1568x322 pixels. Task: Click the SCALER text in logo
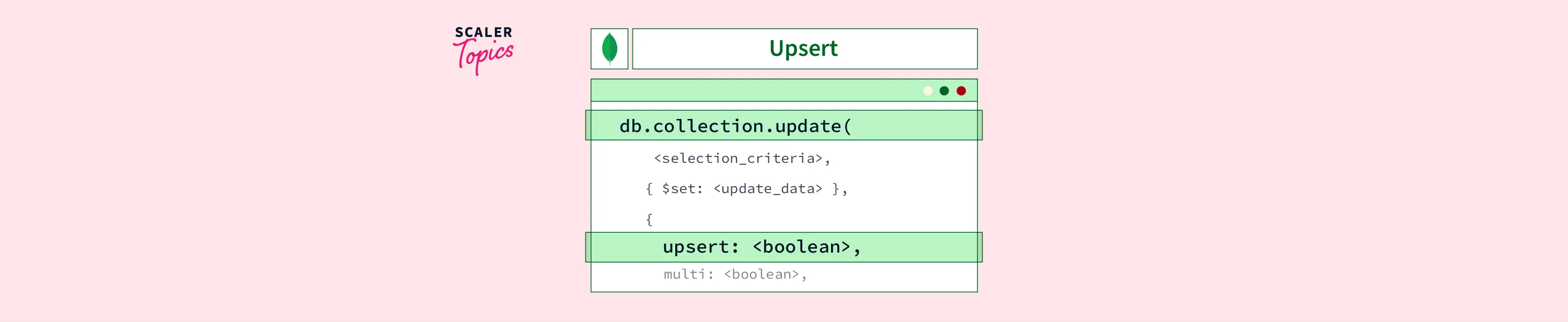483,32
